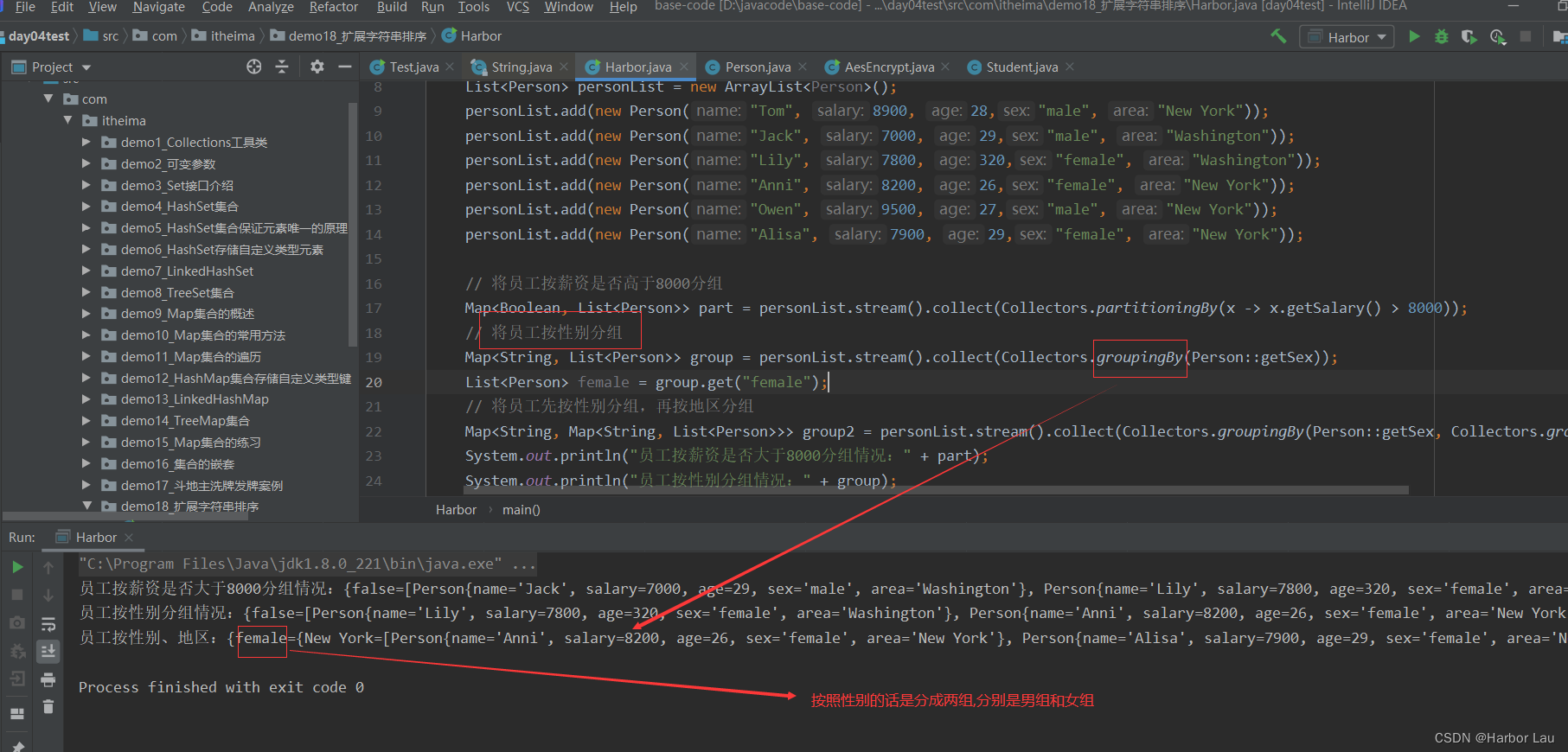Toggle scroll to end in console

click(48, 651)
